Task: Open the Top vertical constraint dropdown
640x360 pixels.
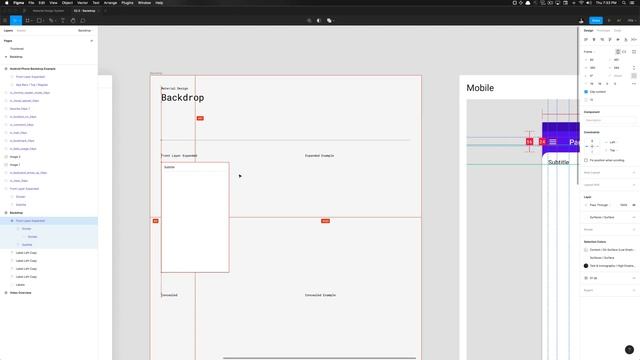Action: click(x=612, y=150)
